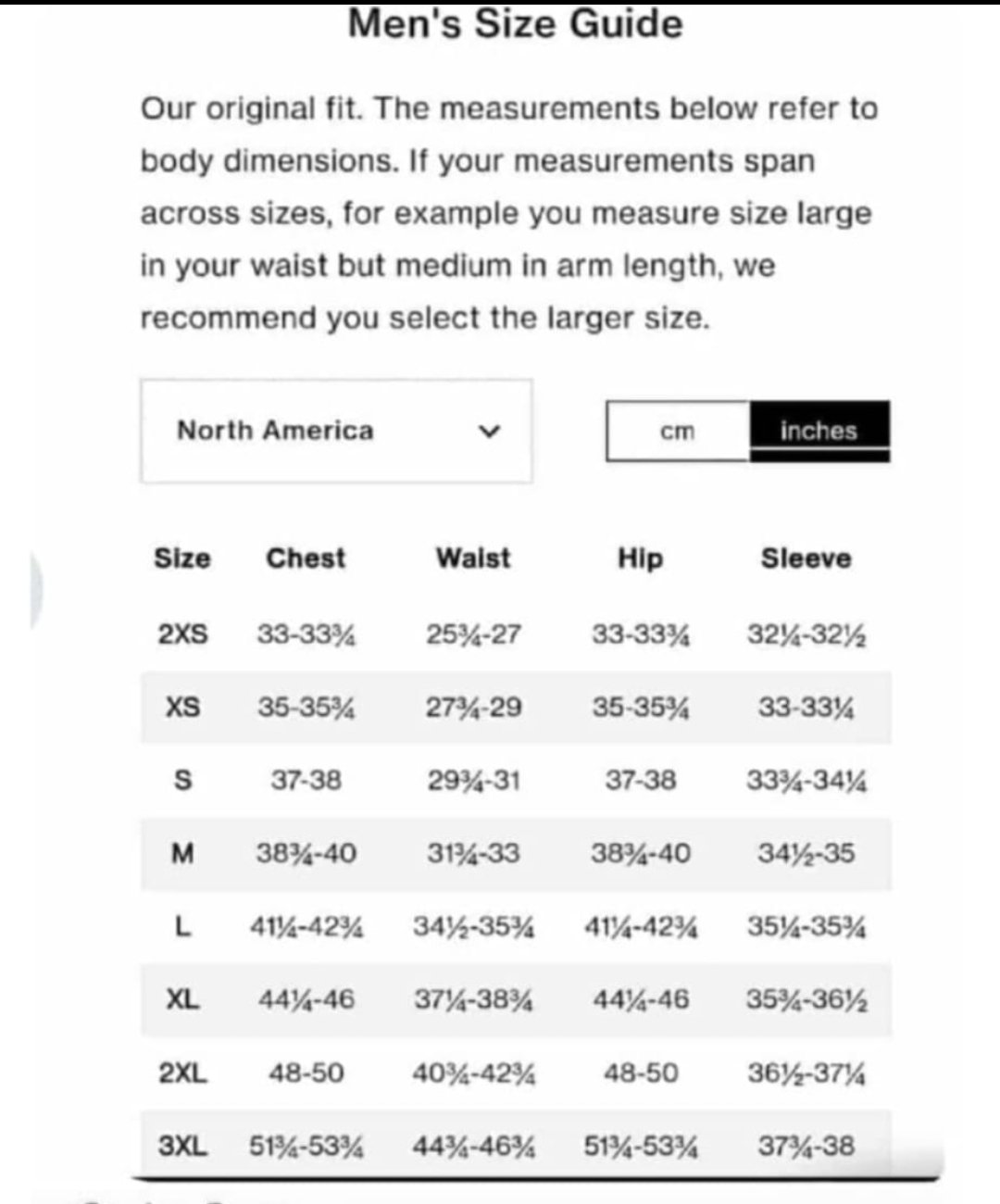Click the Size column header
The width and height of the screenshot is (1000, 1204).
[182, 558]
